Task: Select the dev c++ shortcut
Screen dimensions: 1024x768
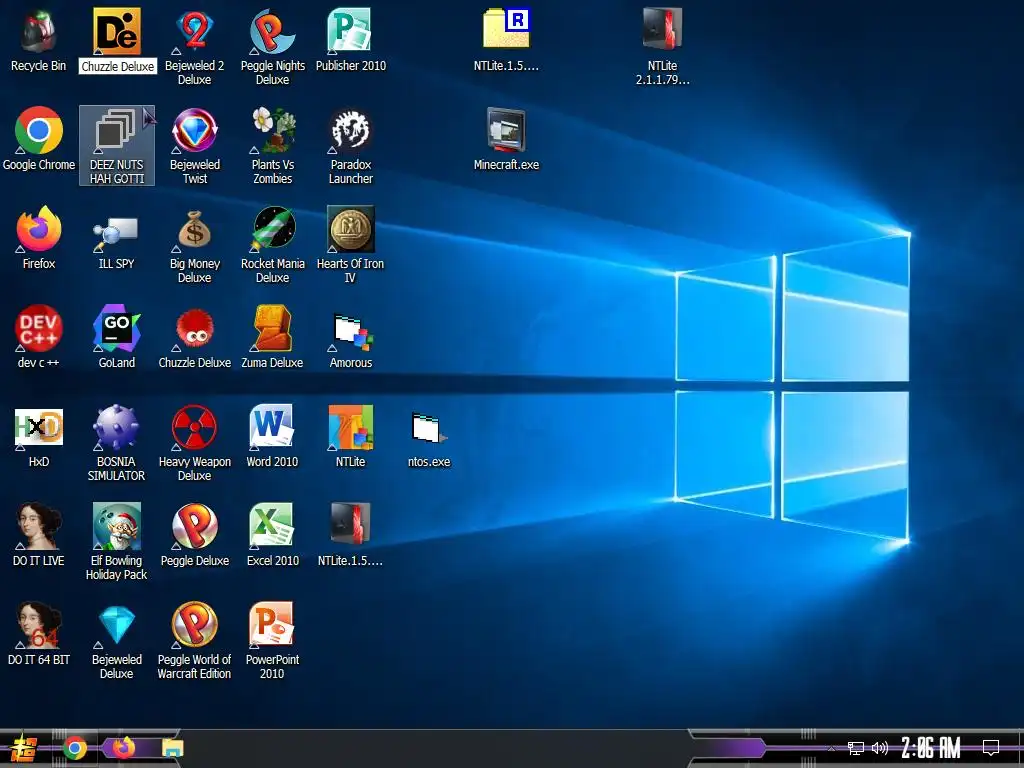Action: (x=39, y=336)
